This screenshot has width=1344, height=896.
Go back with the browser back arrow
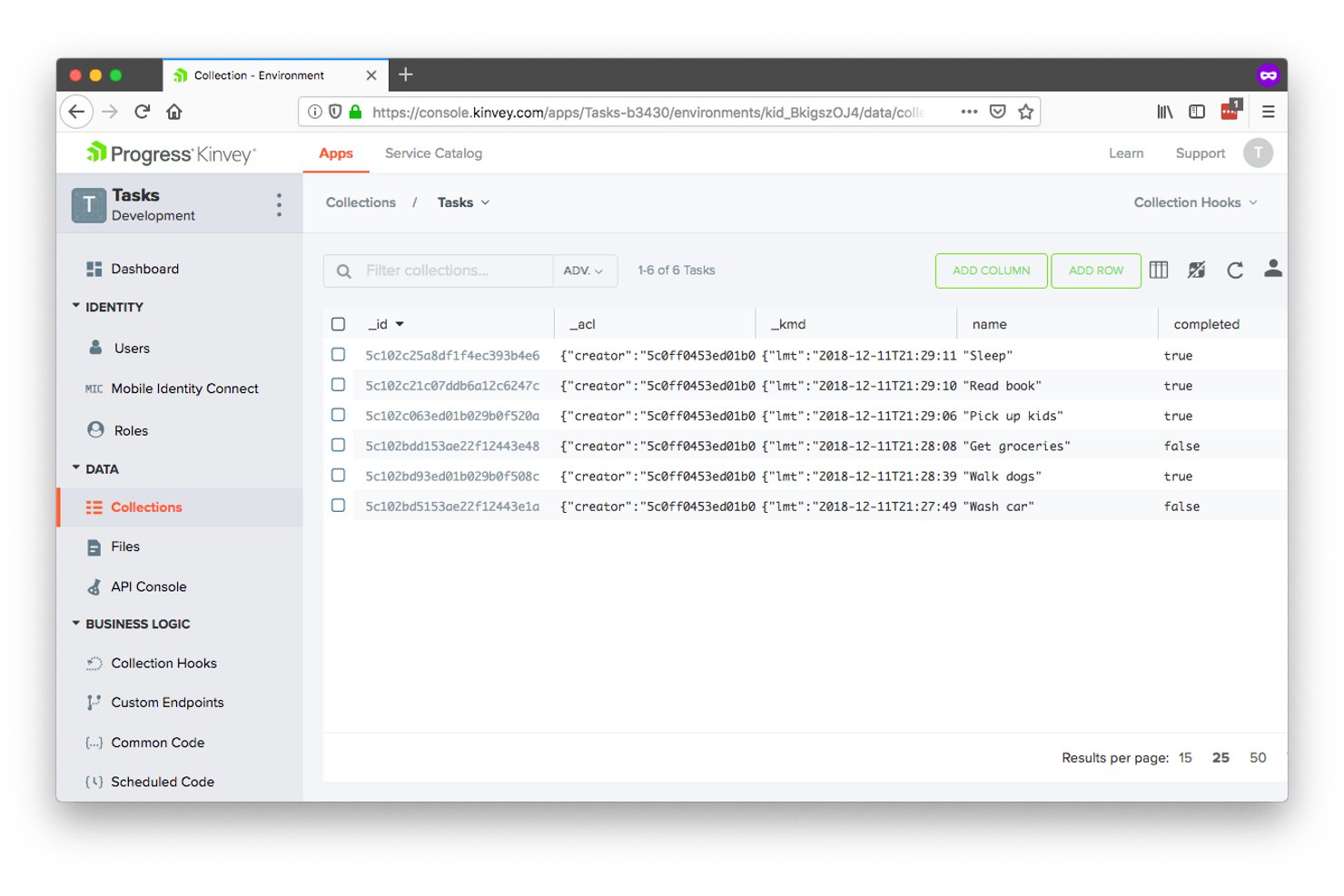click(x=76, y=112)
